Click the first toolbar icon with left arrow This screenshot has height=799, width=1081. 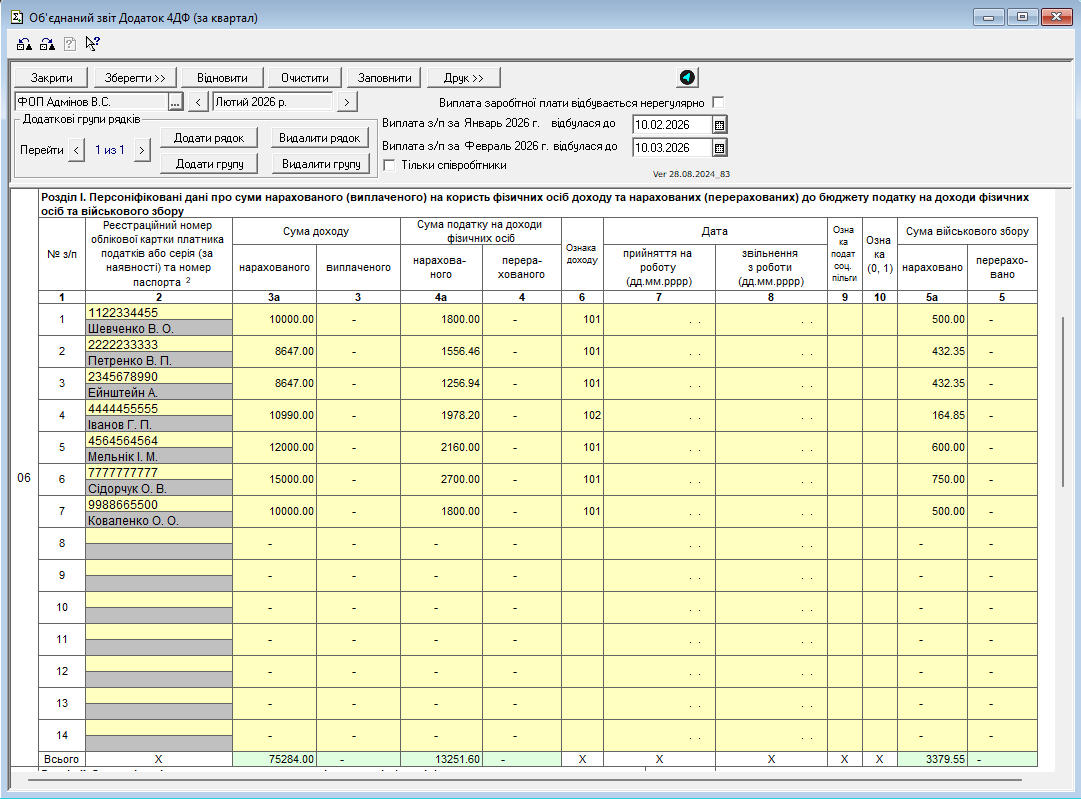coord(24,44)
